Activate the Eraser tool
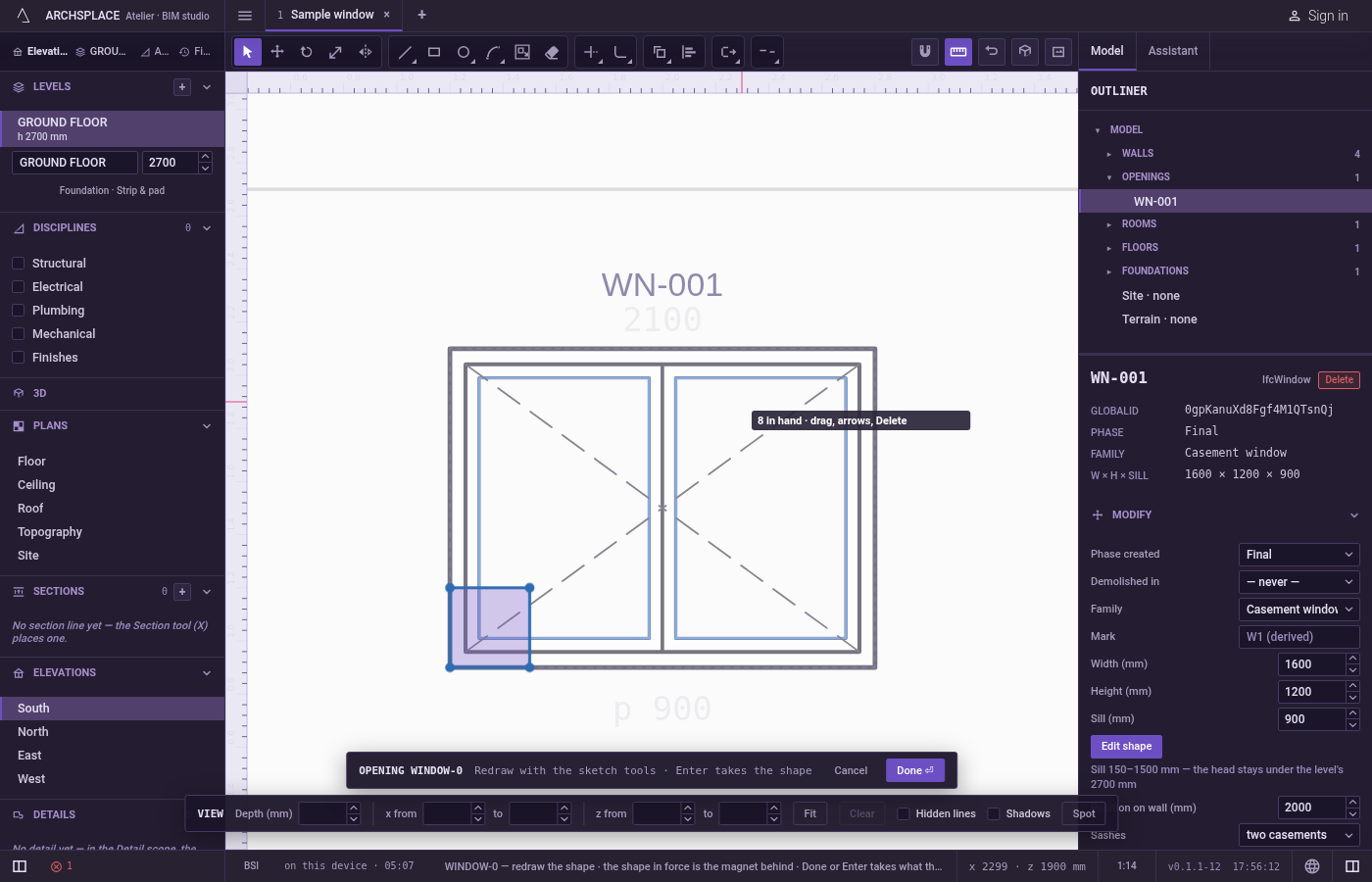The height and width of the screenshot is (882, 1372). click(552, 52)
